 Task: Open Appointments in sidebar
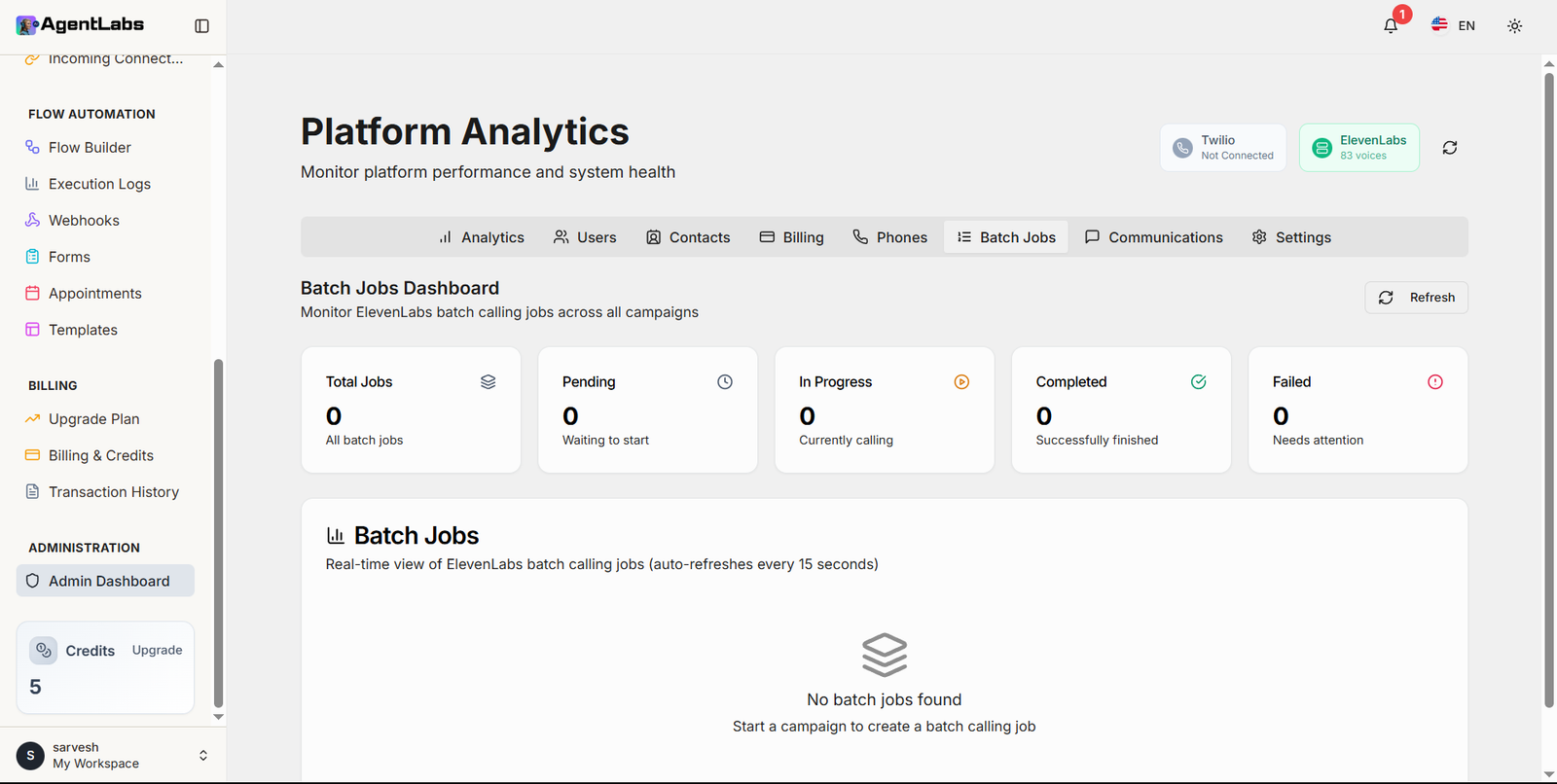pos(105,294)
